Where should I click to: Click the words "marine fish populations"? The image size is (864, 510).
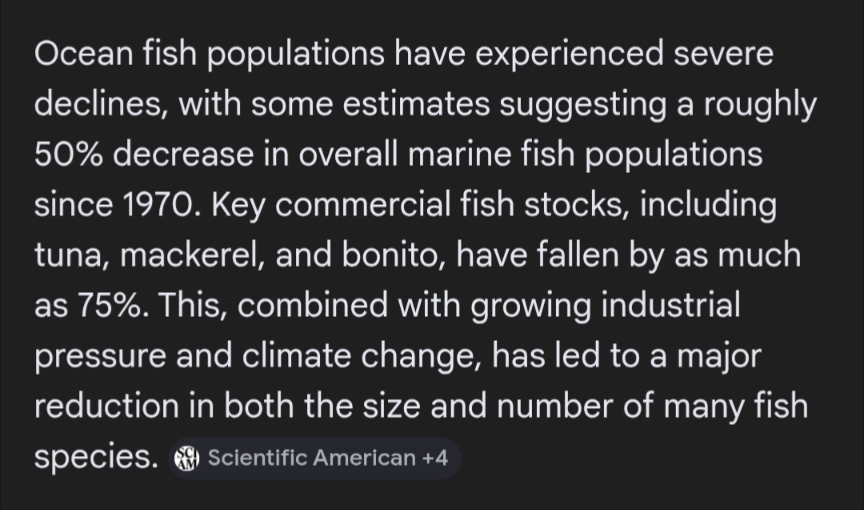pyautogui.click(x=569, y=155)
